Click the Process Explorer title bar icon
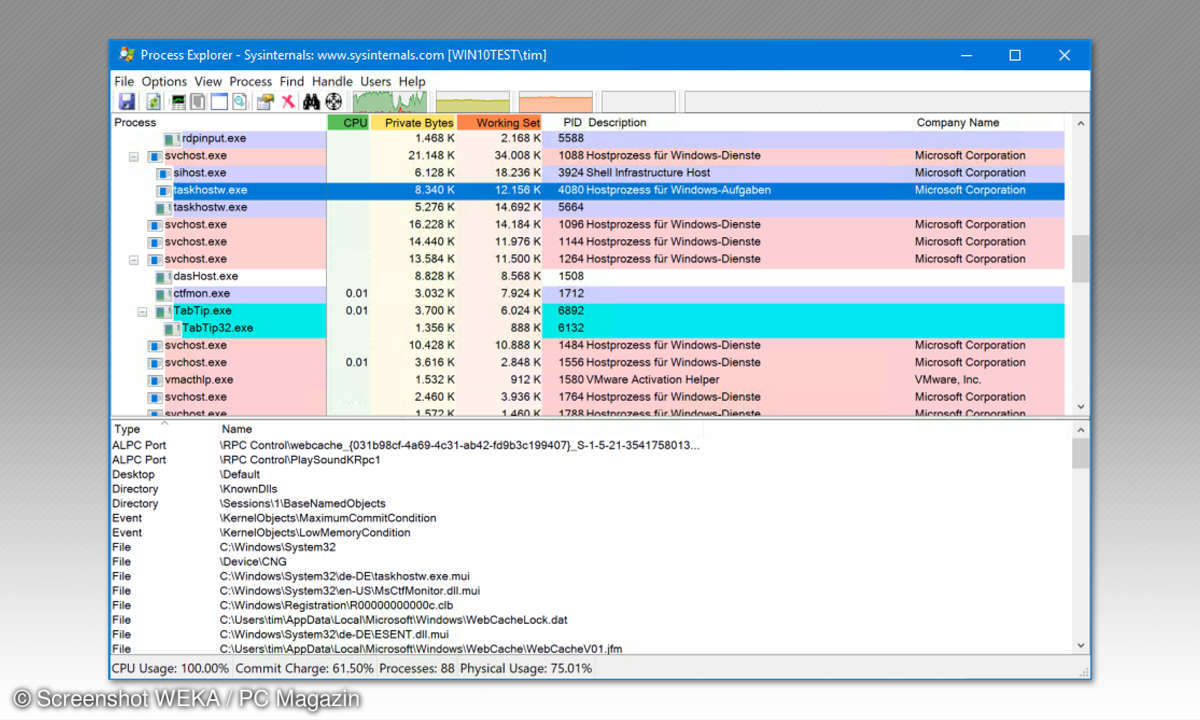The width and height of the screenshot is (1200, 720). point(126,55)
